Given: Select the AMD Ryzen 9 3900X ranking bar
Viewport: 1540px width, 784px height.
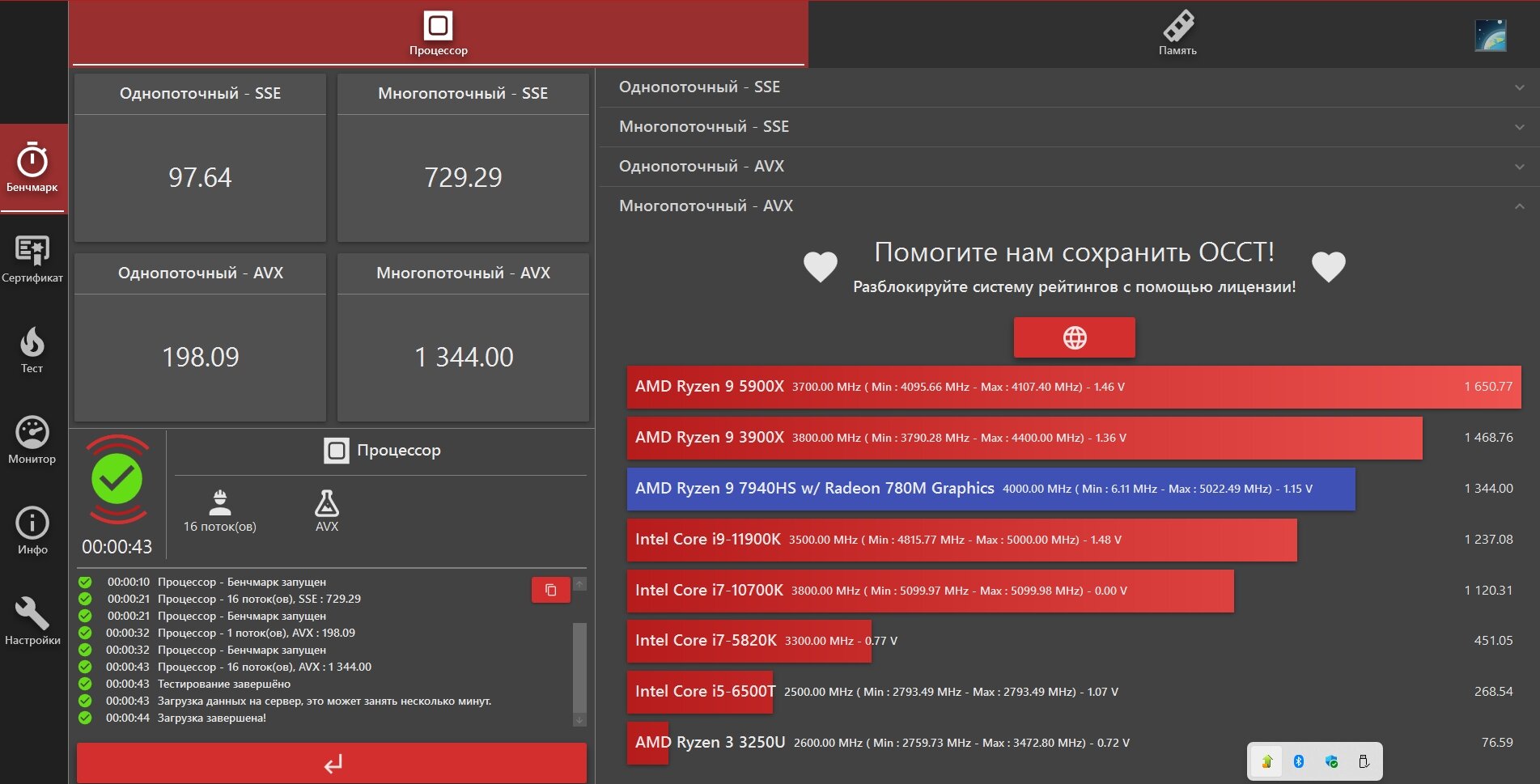Looking at the screenshot, I should point(1025,438).
